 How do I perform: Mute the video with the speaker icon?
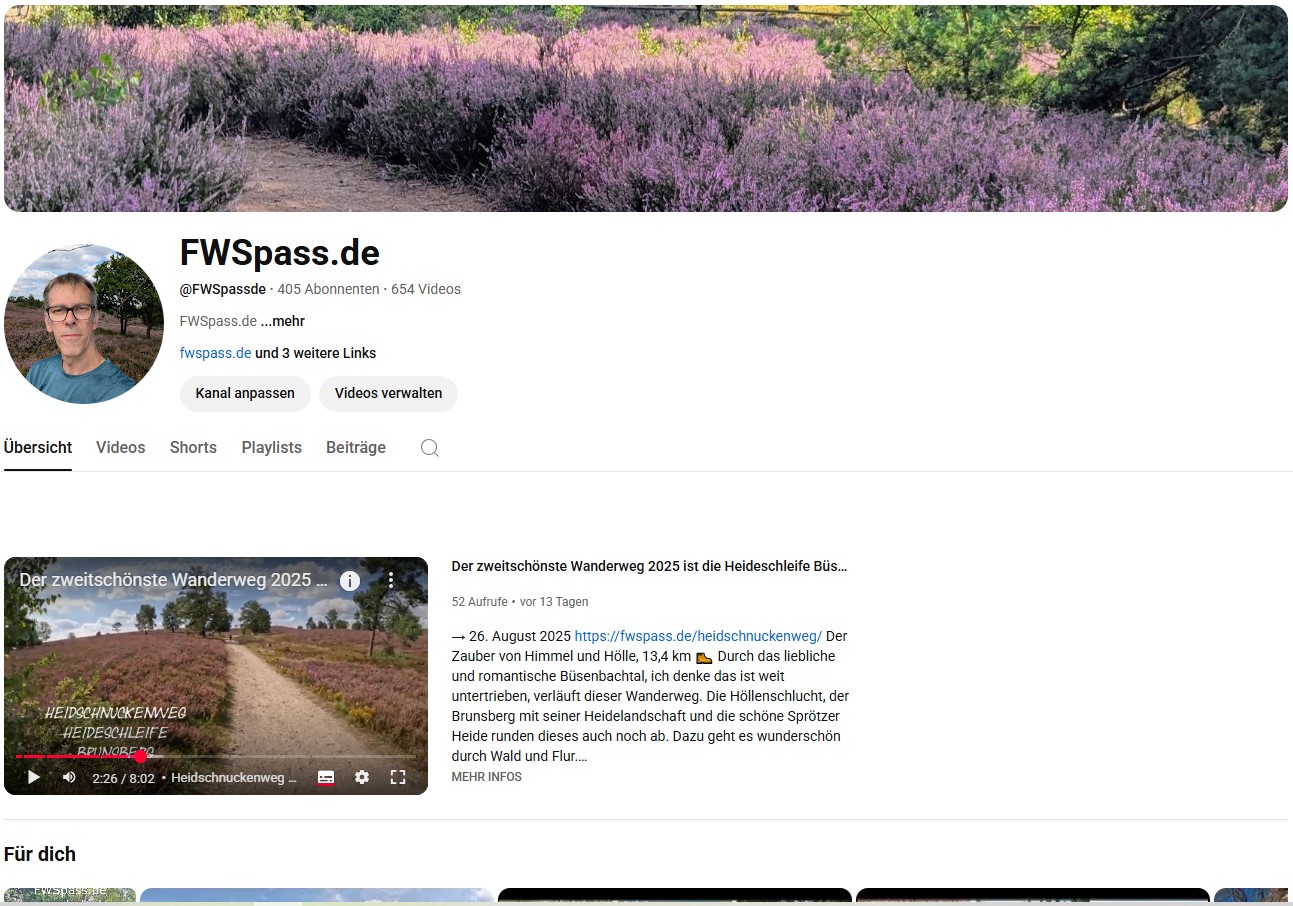click(x=69, y=777)
